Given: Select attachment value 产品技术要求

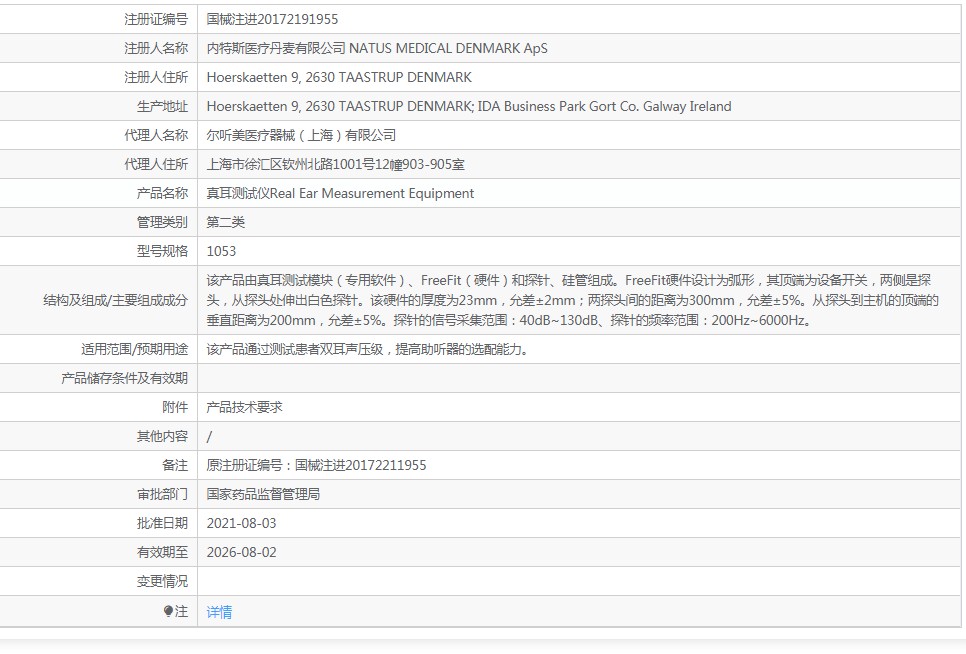Looking at the screenshot, I should point(244,407).
